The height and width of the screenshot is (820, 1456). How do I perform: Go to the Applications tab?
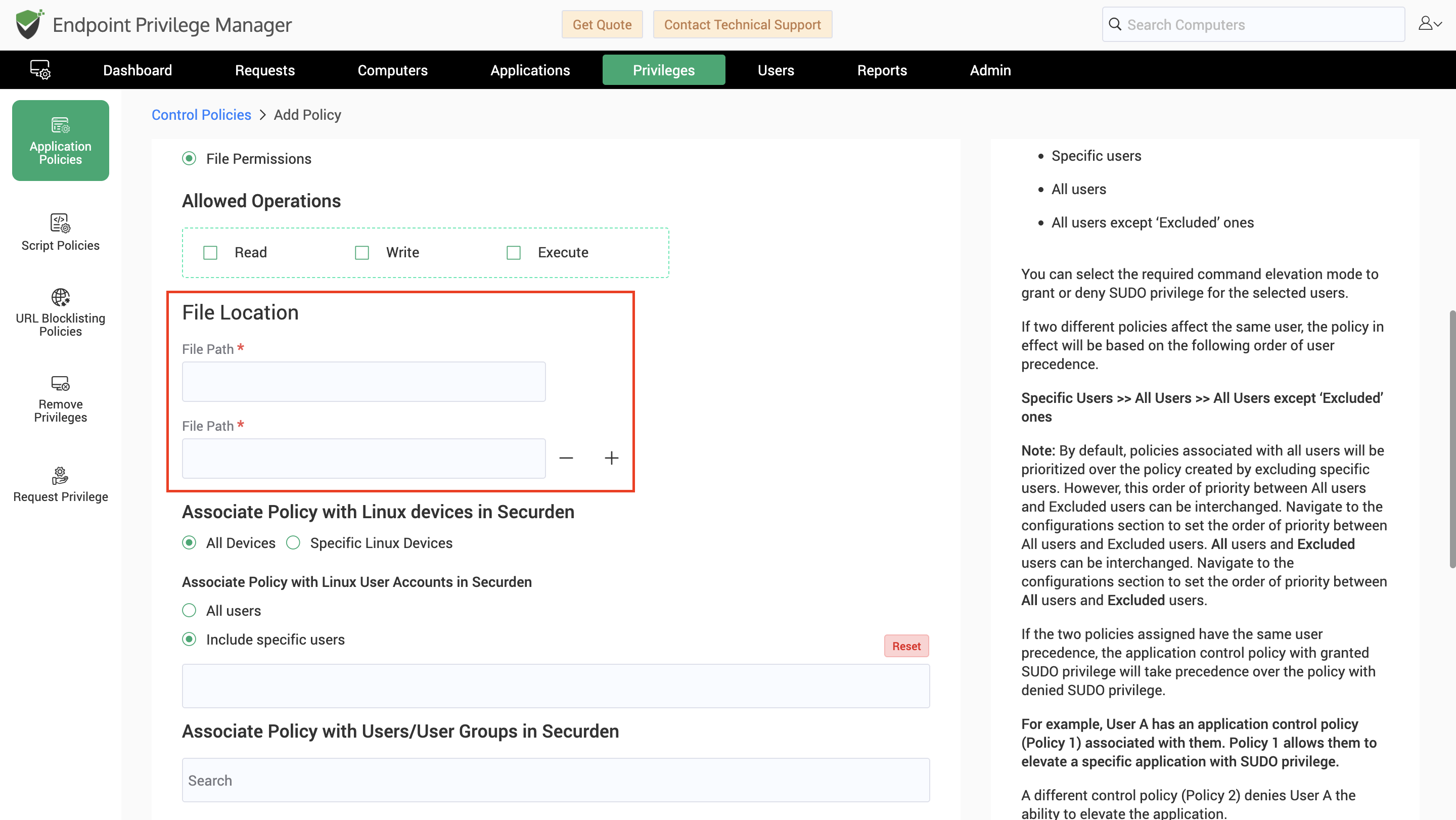pos(530,70)
